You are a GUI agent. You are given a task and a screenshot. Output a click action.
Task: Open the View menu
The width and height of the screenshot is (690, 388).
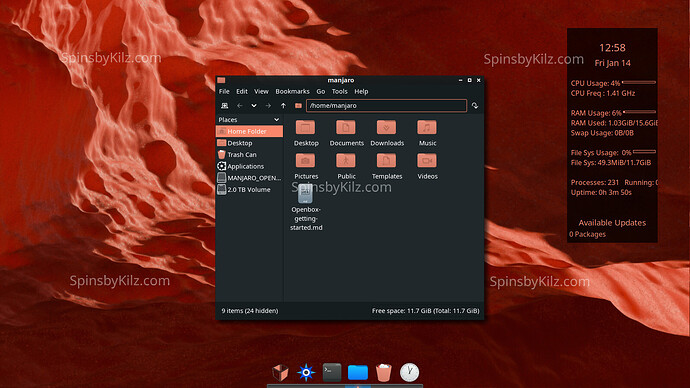coord(261,92)
